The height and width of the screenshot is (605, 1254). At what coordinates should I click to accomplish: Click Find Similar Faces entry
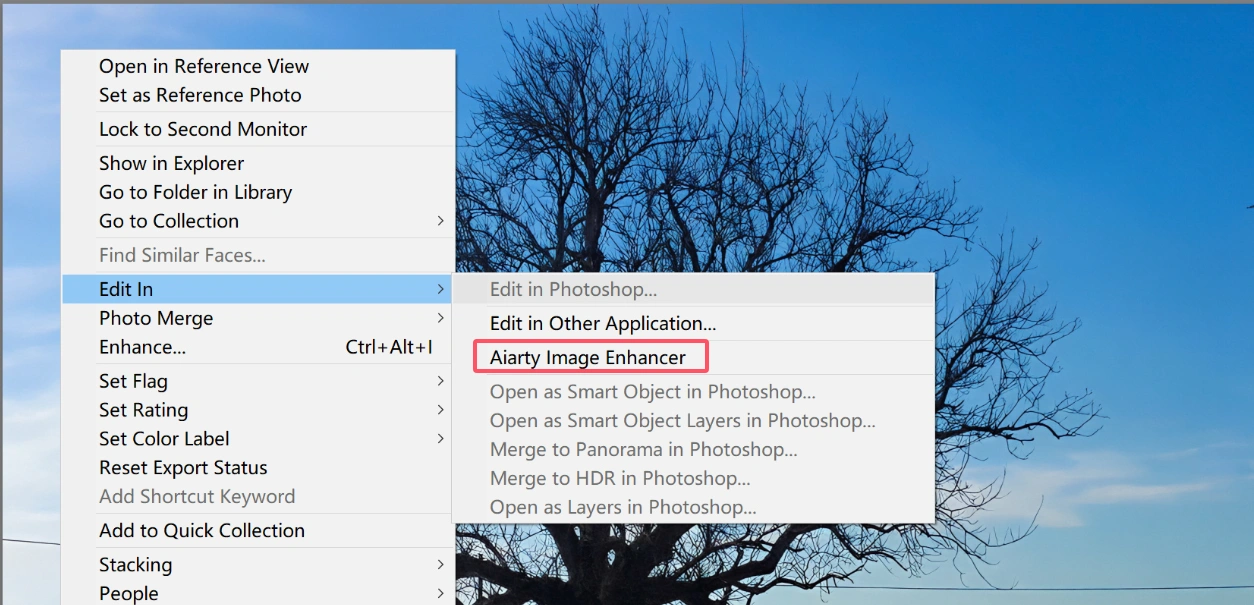click(x=258, y=255)
